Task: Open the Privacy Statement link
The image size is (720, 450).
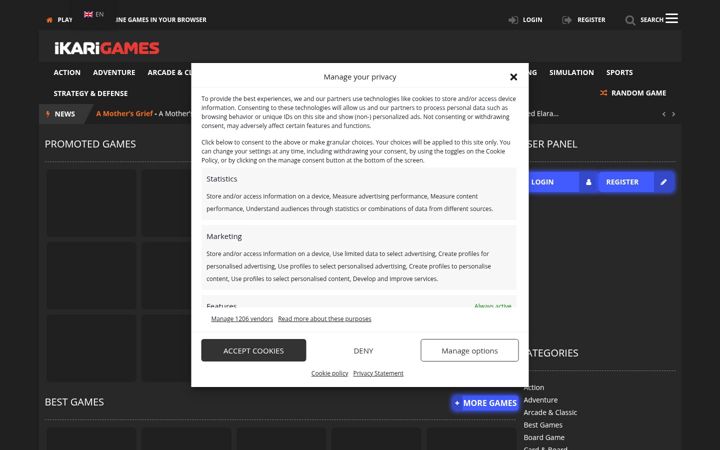Action: pos(378,373)
